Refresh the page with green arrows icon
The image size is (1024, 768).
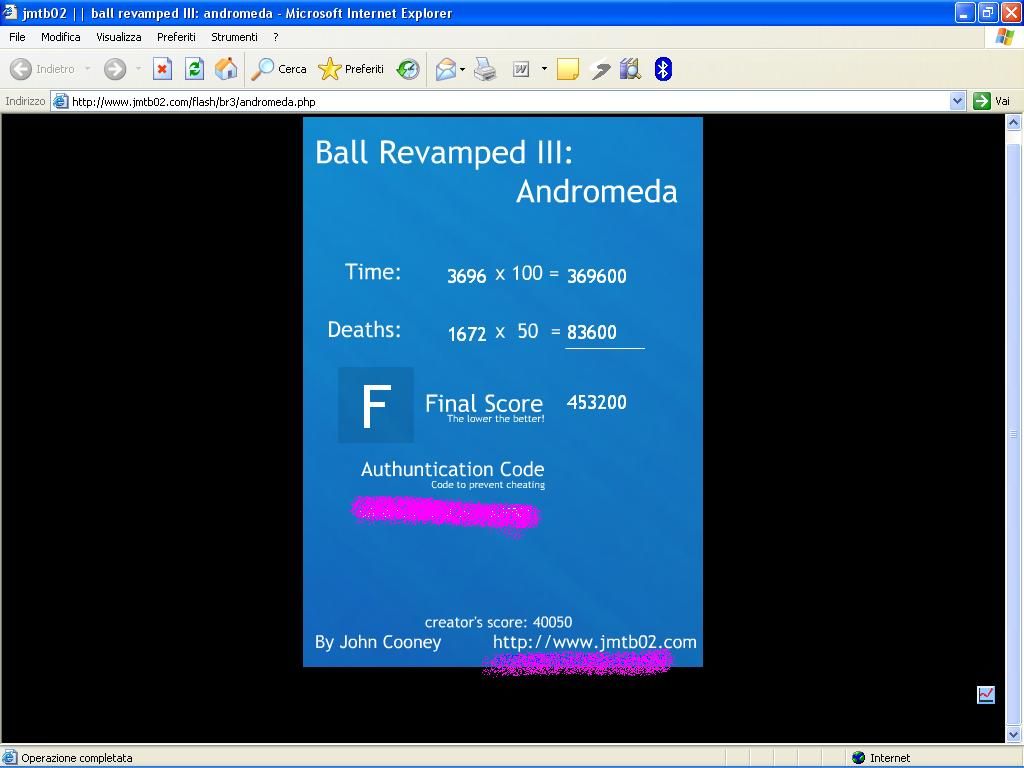click(194, 69)
